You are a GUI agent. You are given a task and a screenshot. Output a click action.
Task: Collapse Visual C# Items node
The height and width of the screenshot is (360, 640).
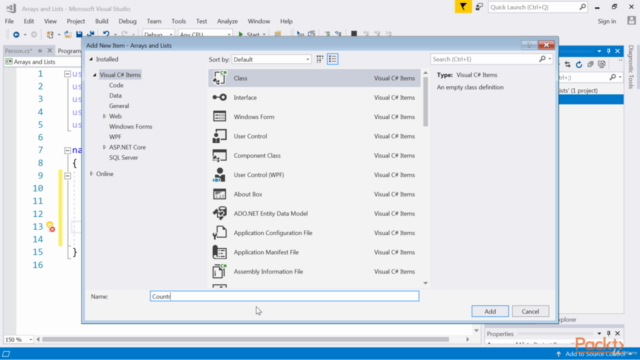click(95, 75)
